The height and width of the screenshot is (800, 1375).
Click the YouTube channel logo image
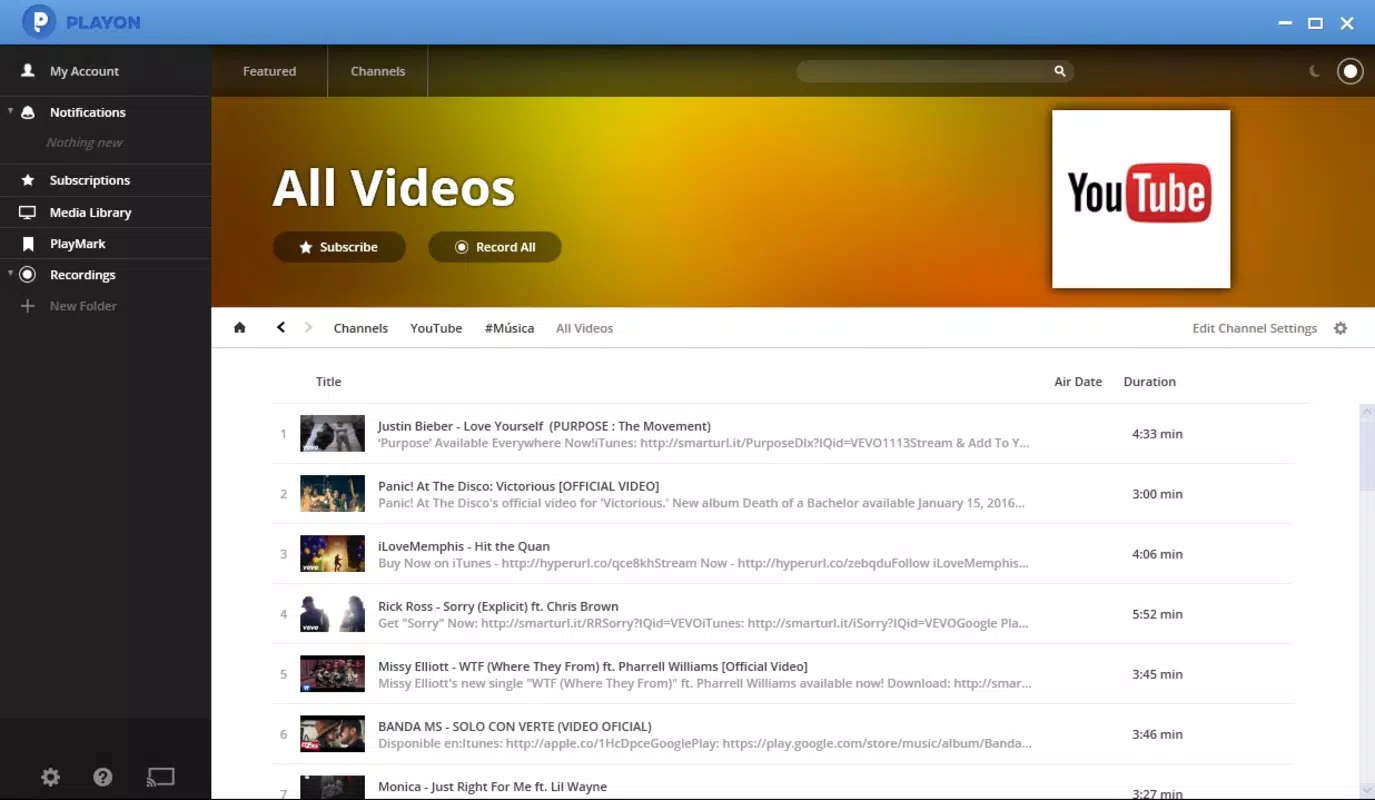(1141, 199)
